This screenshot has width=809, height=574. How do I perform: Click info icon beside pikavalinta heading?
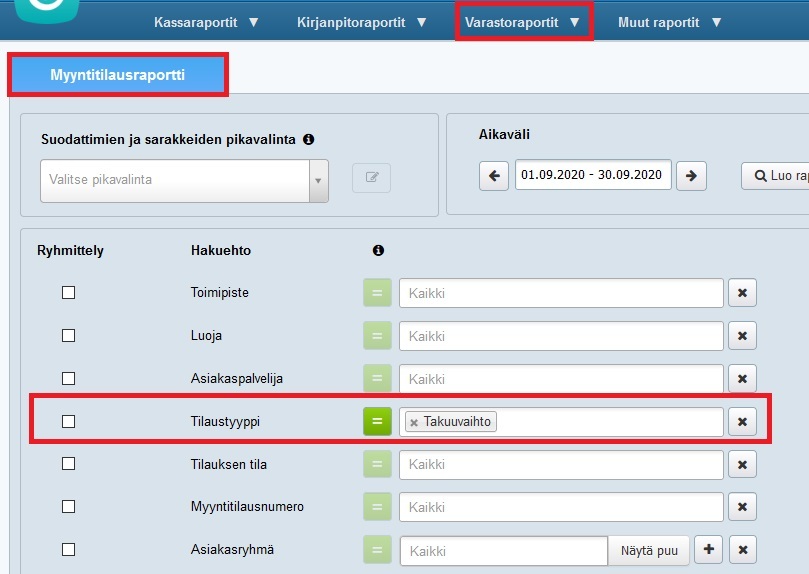[308, 139]
